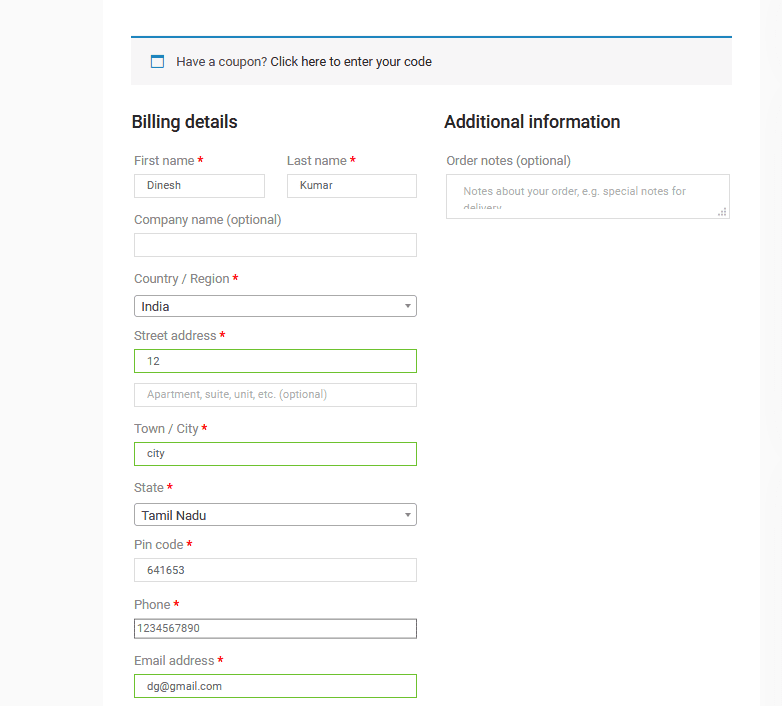Click the empty Company name input
This screenshot has width=782, height=706.
(x=275, y=245)
